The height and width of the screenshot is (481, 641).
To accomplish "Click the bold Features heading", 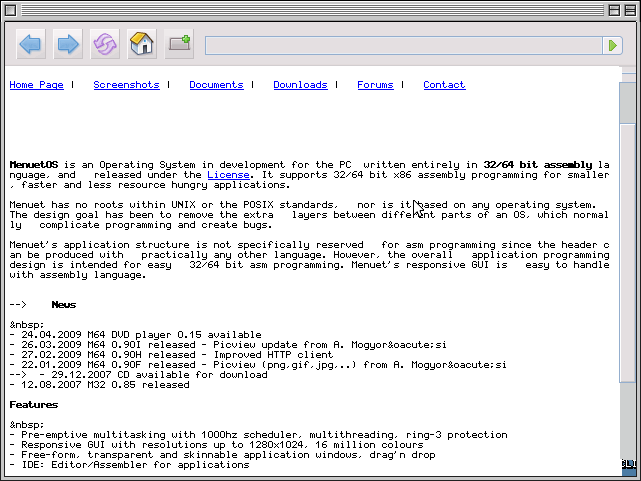I will pyautogui.click(x=34, y=405).
